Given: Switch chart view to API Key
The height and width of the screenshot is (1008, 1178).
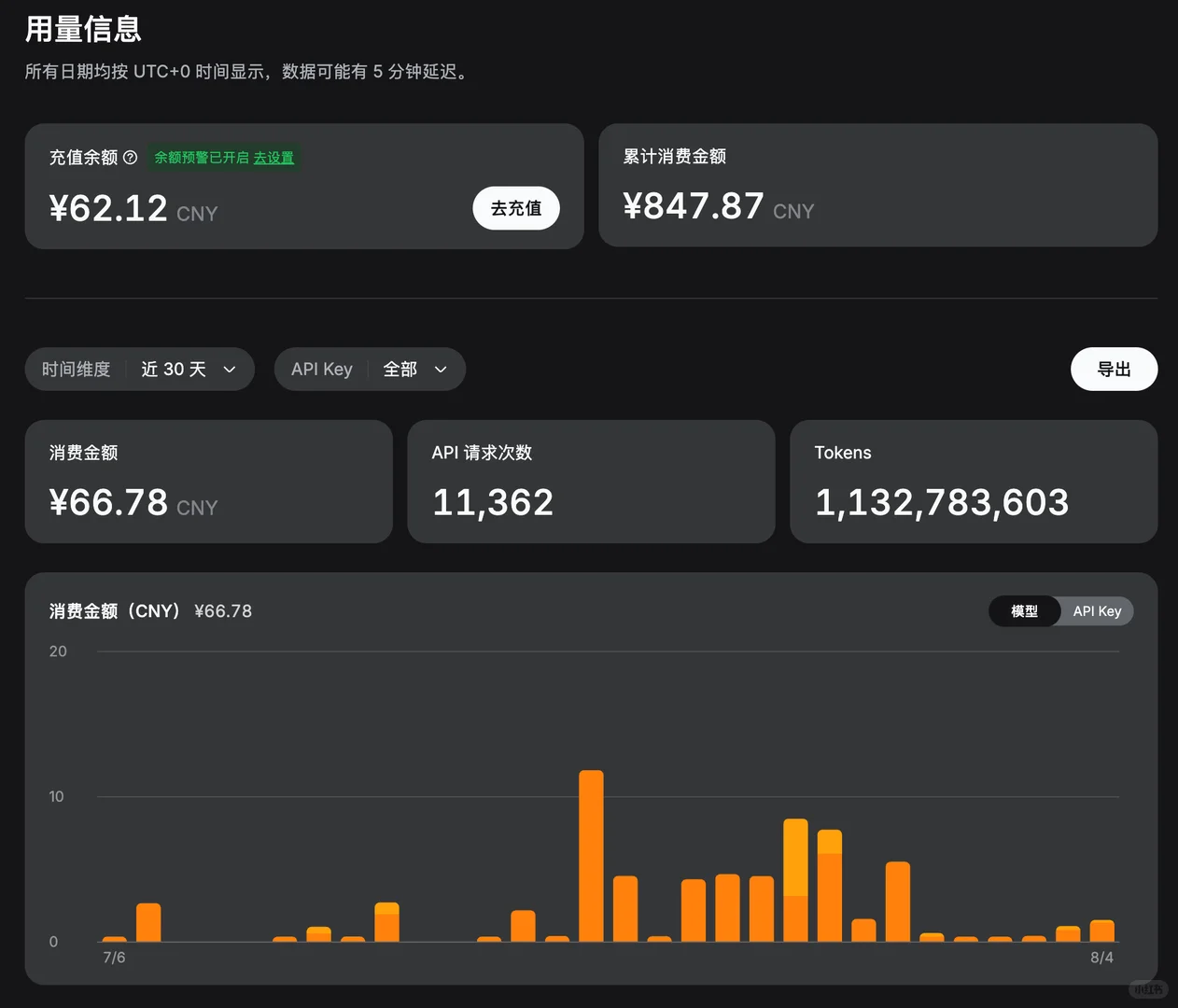Looking at the screenshot, I should [1097, 611].
